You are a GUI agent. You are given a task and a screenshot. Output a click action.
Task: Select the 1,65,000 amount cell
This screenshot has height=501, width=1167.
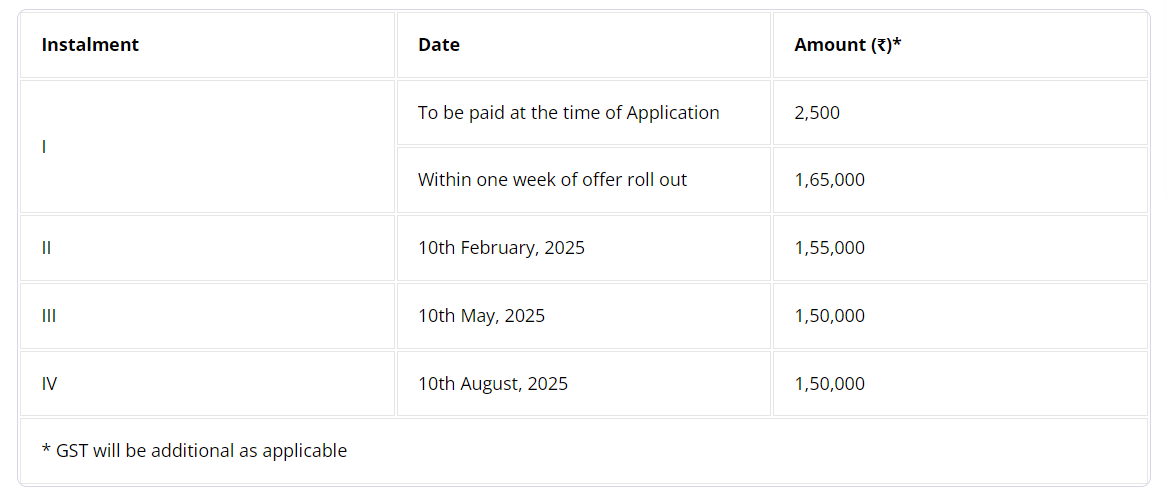tap(960, 180)
